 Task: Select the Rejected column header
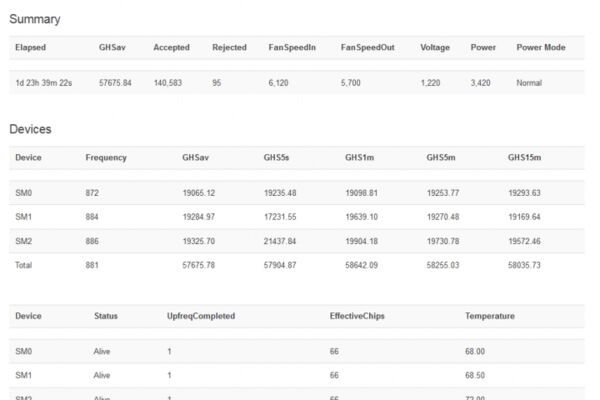[x=230, y=47]
